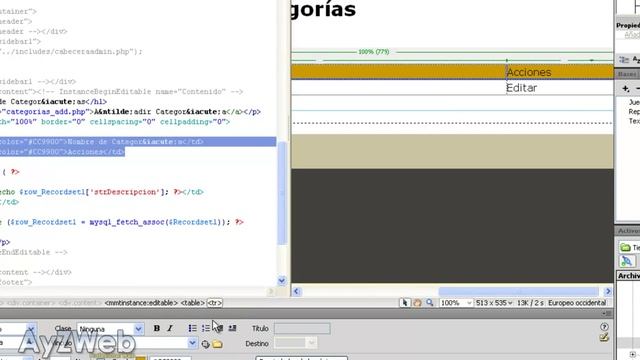Click the Título input field
The image size is (640, 360).
[302, 329]
